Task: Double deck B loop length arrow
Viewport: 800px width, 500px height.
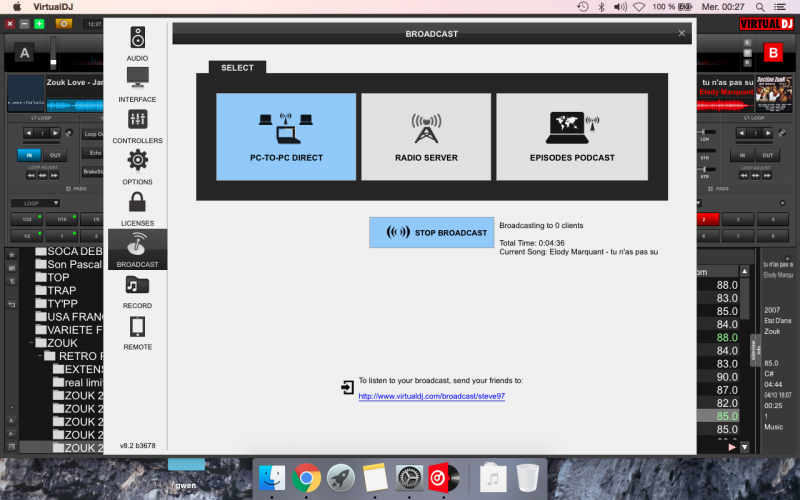Action: 768,133
